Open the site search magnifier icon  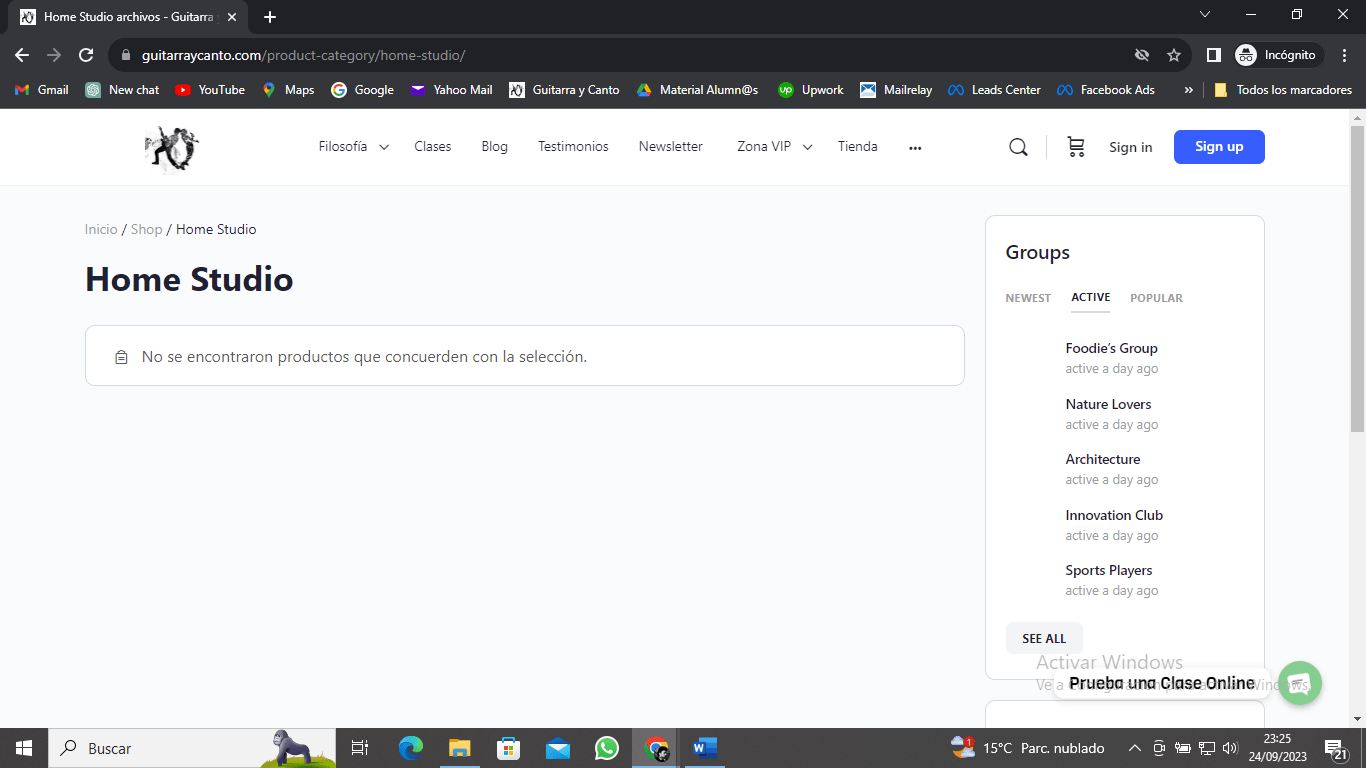[x=1018, y=147]
